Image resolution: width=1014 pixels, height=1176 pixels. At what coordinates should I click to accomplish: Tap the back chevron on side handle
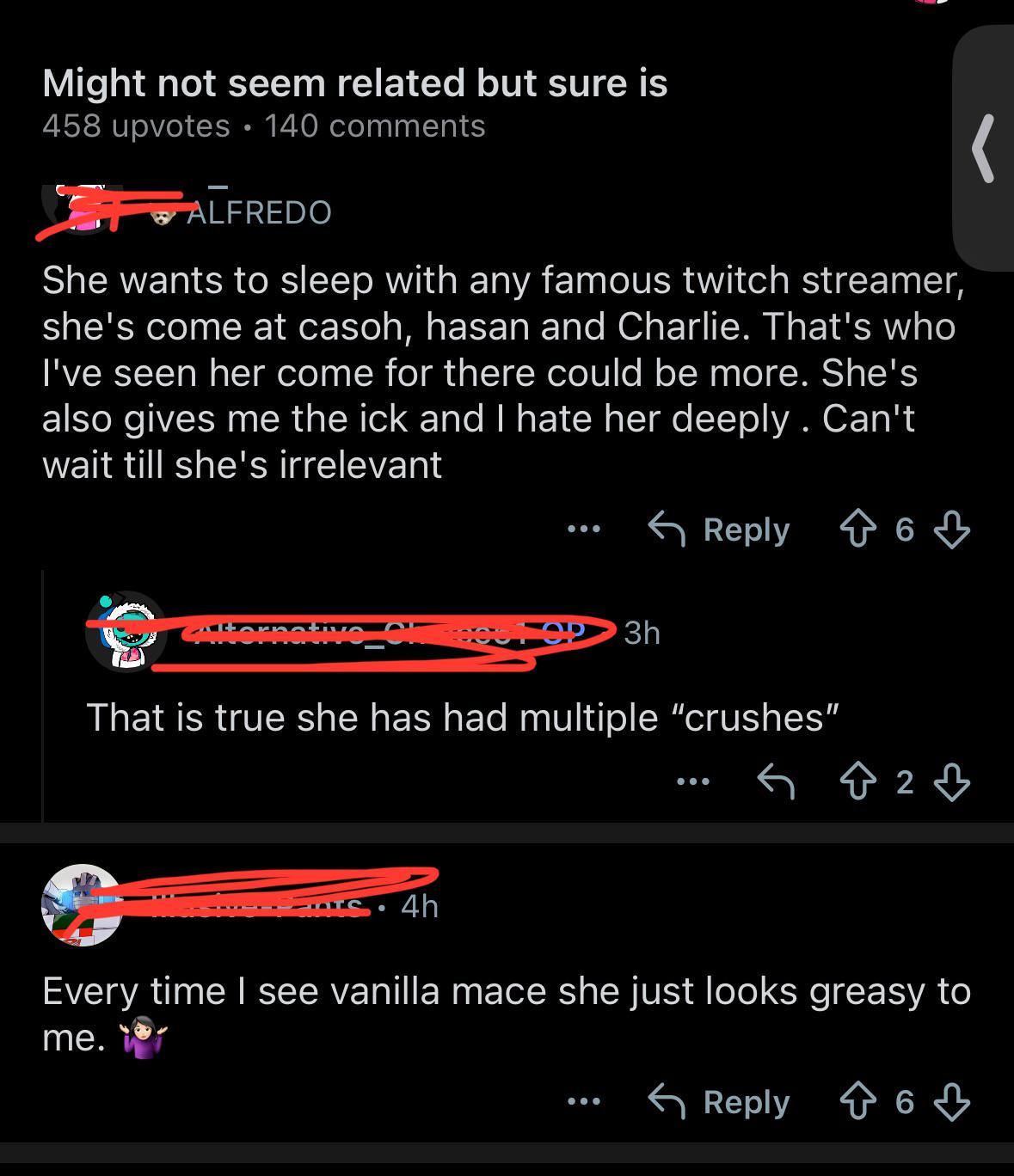983,149
